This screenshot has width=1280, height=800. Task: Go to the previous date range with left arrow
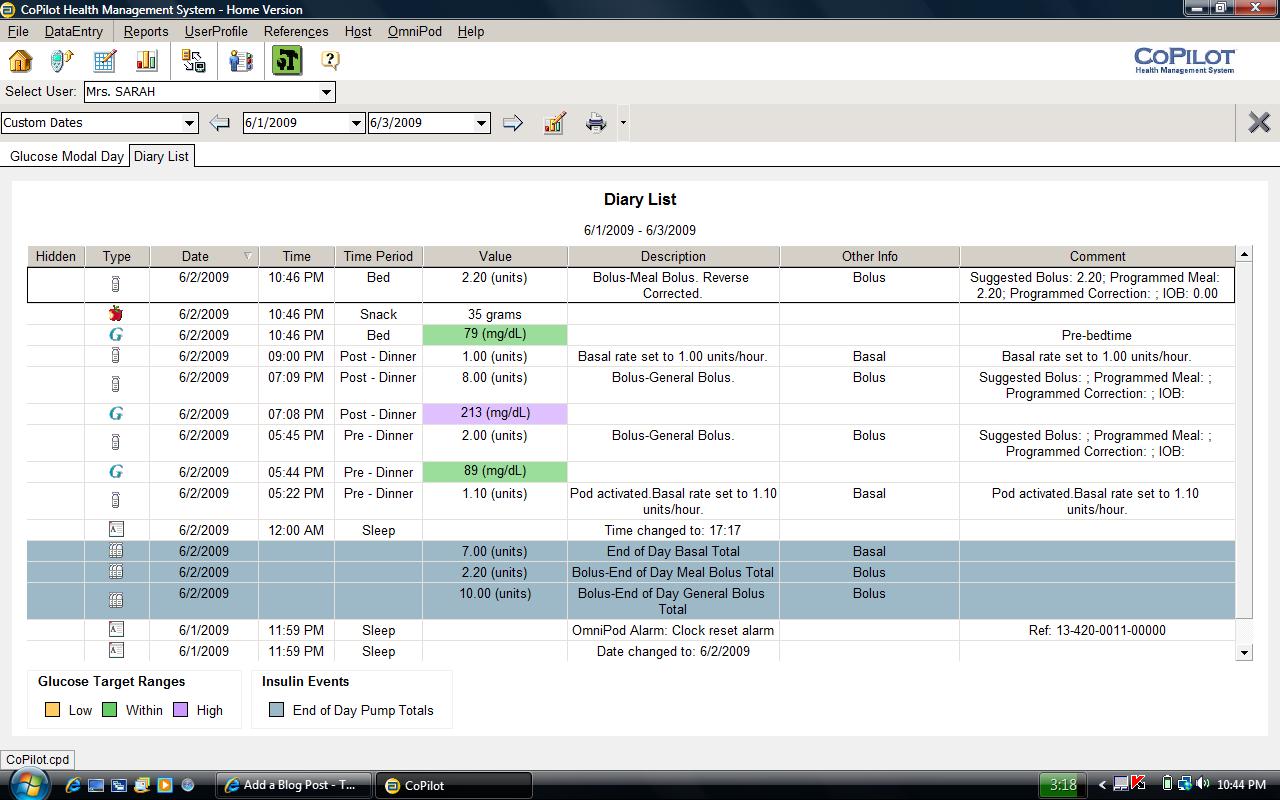[x=220, y=123]
